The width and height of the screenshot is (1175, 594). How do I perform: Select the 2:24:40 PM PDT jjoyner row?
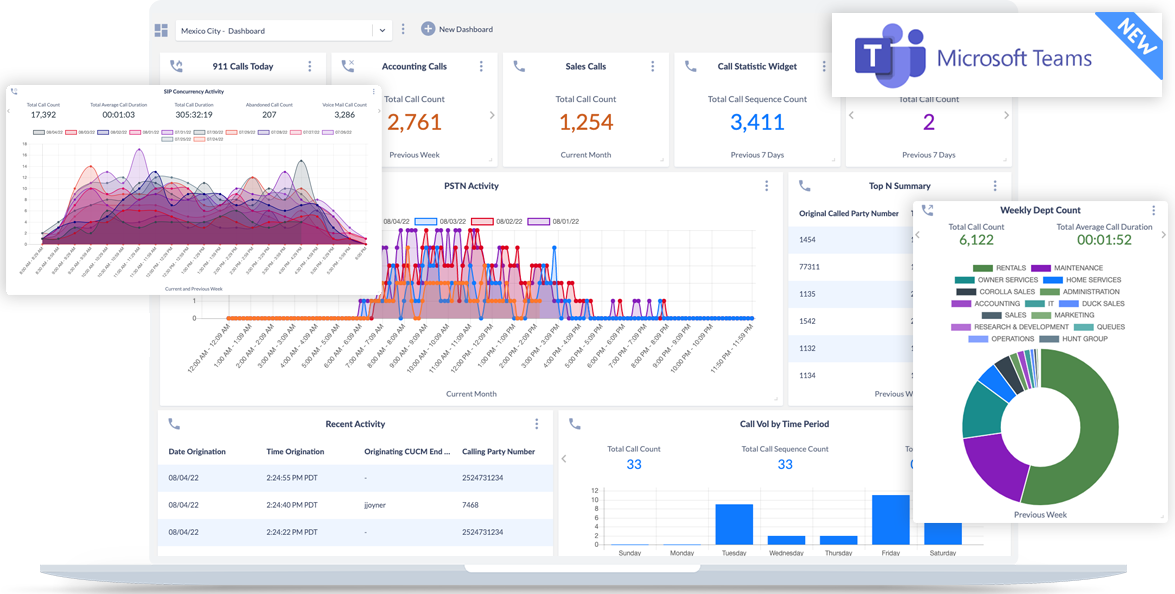pyautogui.click(x=355, y=506)
